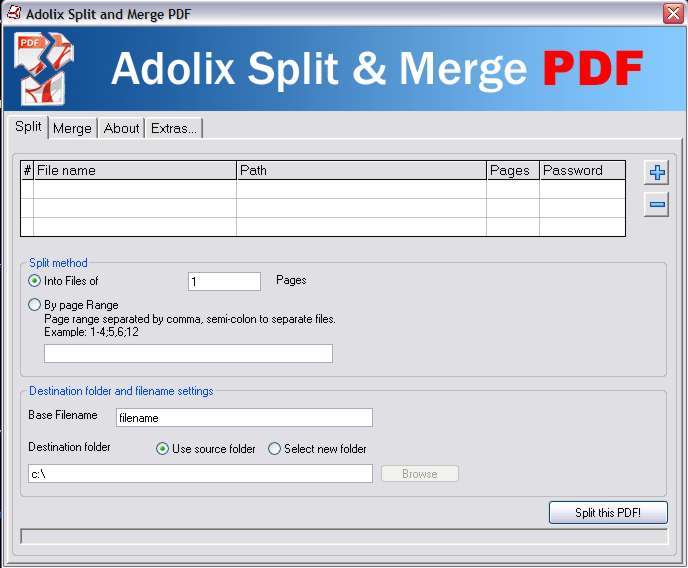Click the Adolix PDF logo in banner
This screenshot has height=568, width=688.
tap(44, 69)
